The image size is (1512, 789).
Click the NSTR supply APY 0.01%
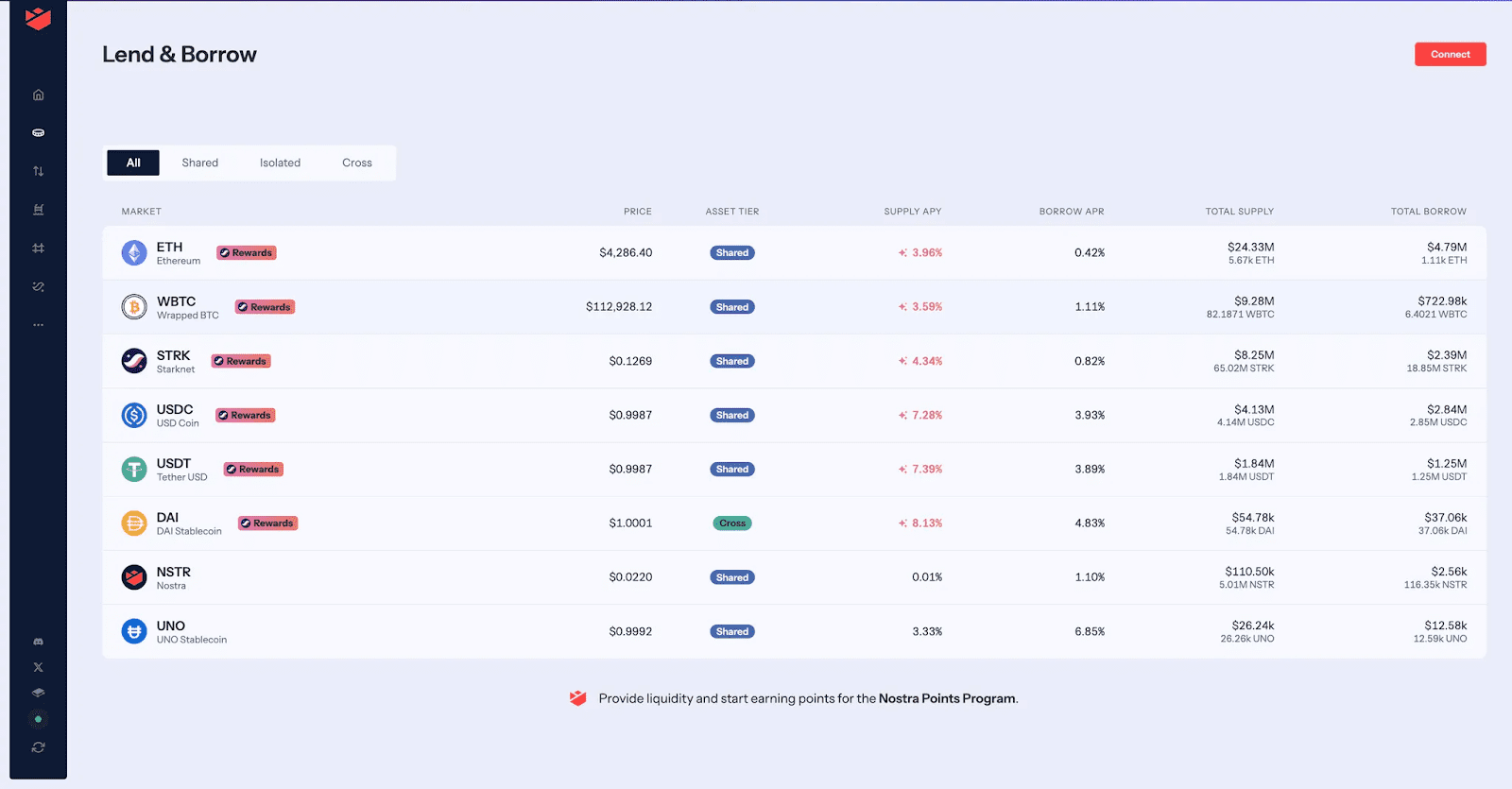point(927,576)
